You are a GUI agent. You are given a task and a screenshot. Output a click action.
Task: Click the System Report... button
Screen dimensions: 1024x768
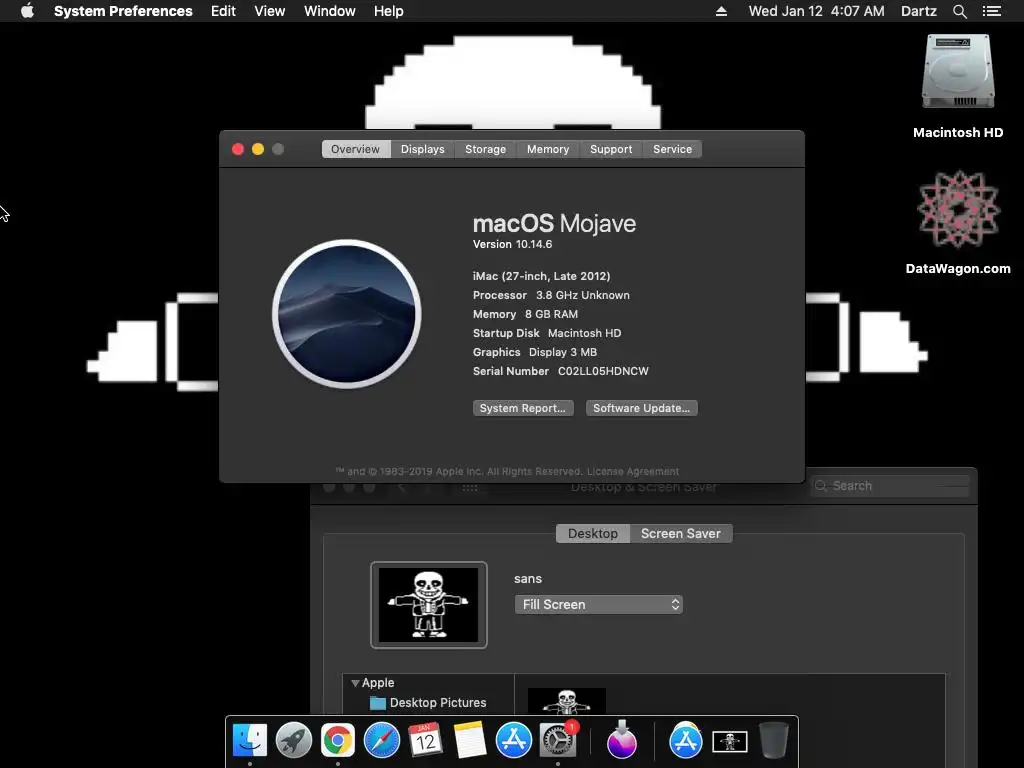point(523,408)
